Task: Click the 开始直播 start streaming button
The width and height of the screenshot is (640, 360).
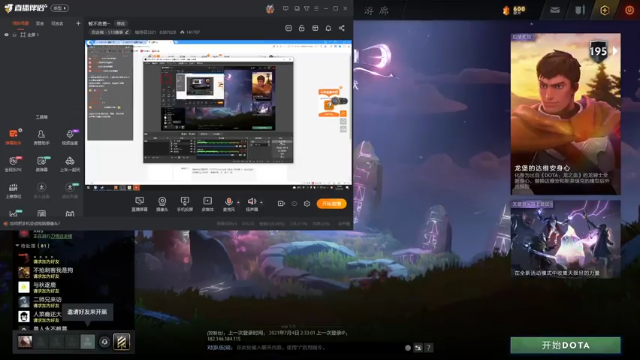Action: (x=331, y=203)
